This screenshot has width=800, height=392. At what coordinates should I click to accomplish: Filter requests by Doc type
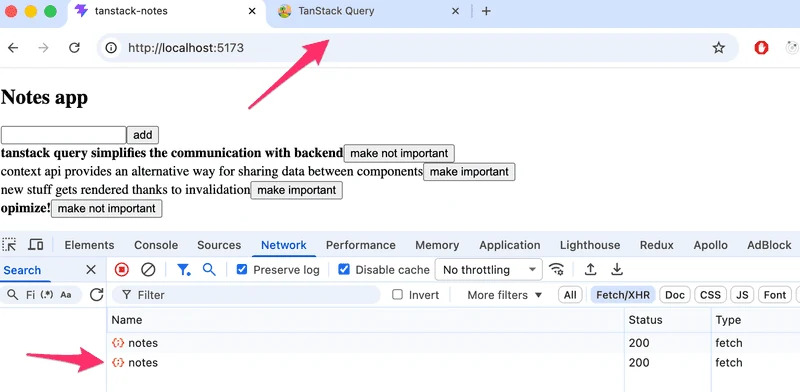674,295
